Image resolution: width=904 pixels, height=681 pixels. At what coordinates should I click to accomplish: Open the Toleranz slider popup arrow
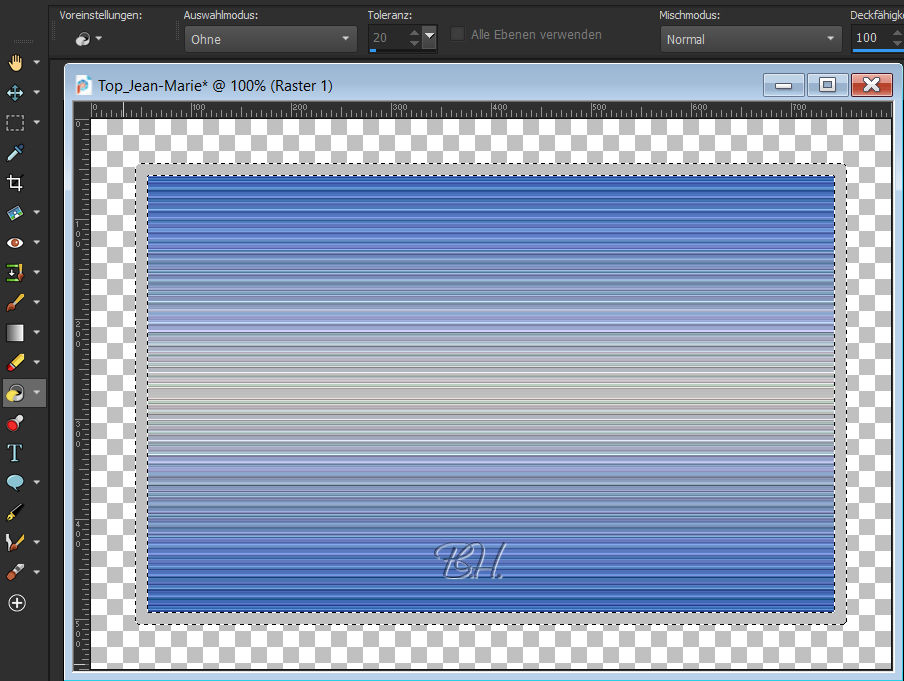429,38
